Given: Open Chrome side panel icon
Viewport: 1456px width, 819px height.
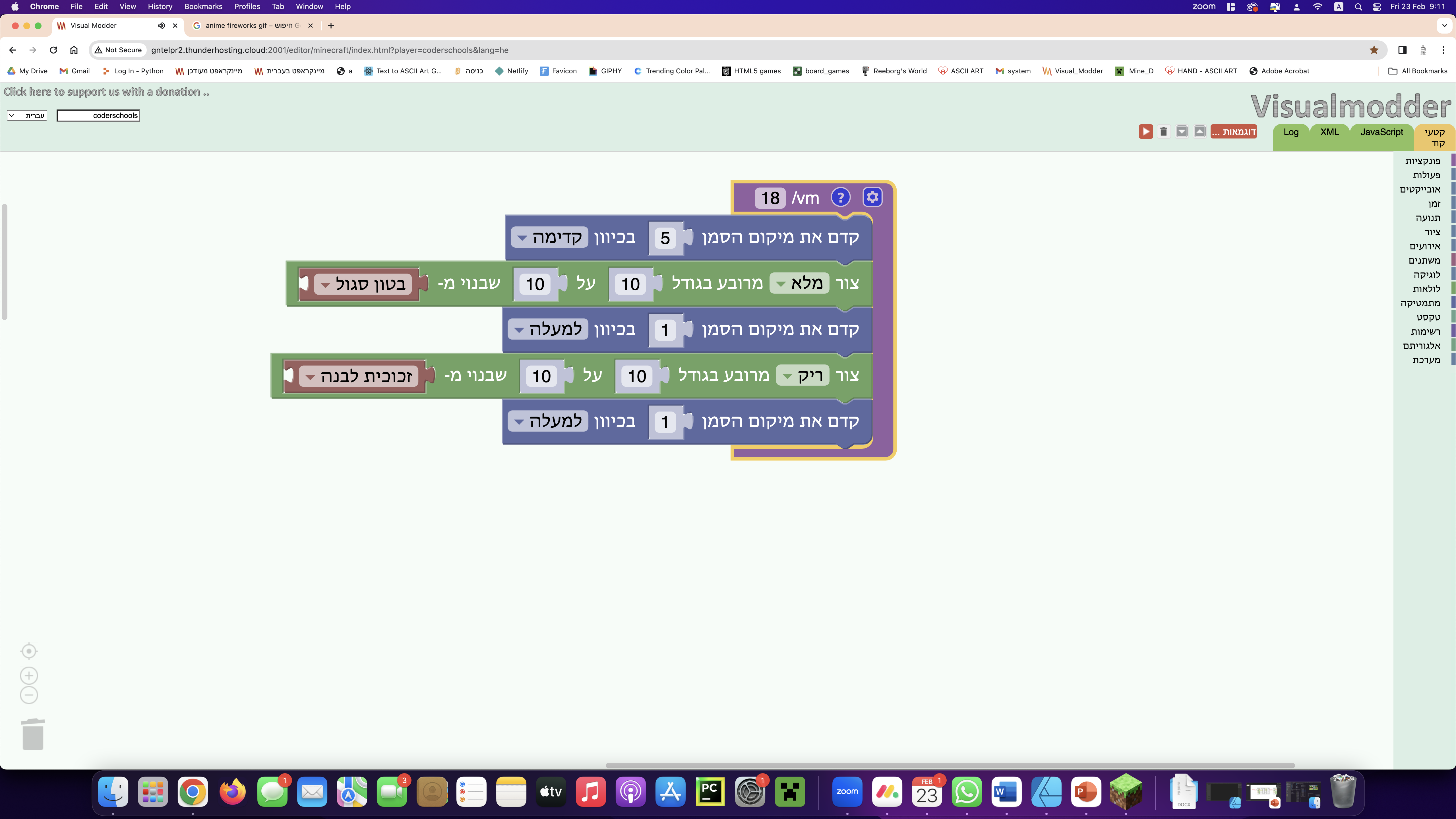Looking at the screenshot, I should pos(1402,50).
